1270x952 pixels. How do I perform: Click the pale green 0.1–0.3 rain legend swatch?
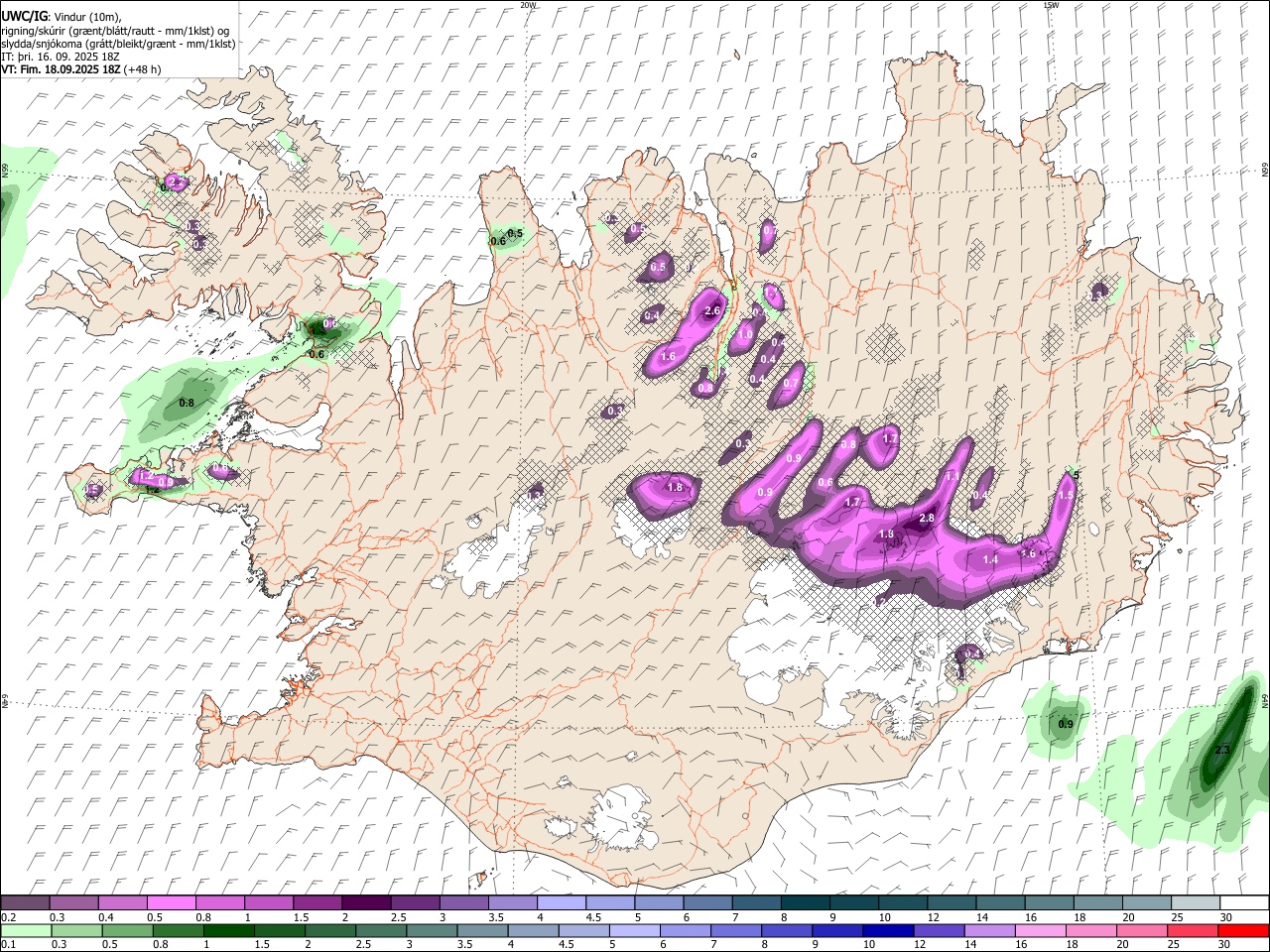[x=25, y=930]
